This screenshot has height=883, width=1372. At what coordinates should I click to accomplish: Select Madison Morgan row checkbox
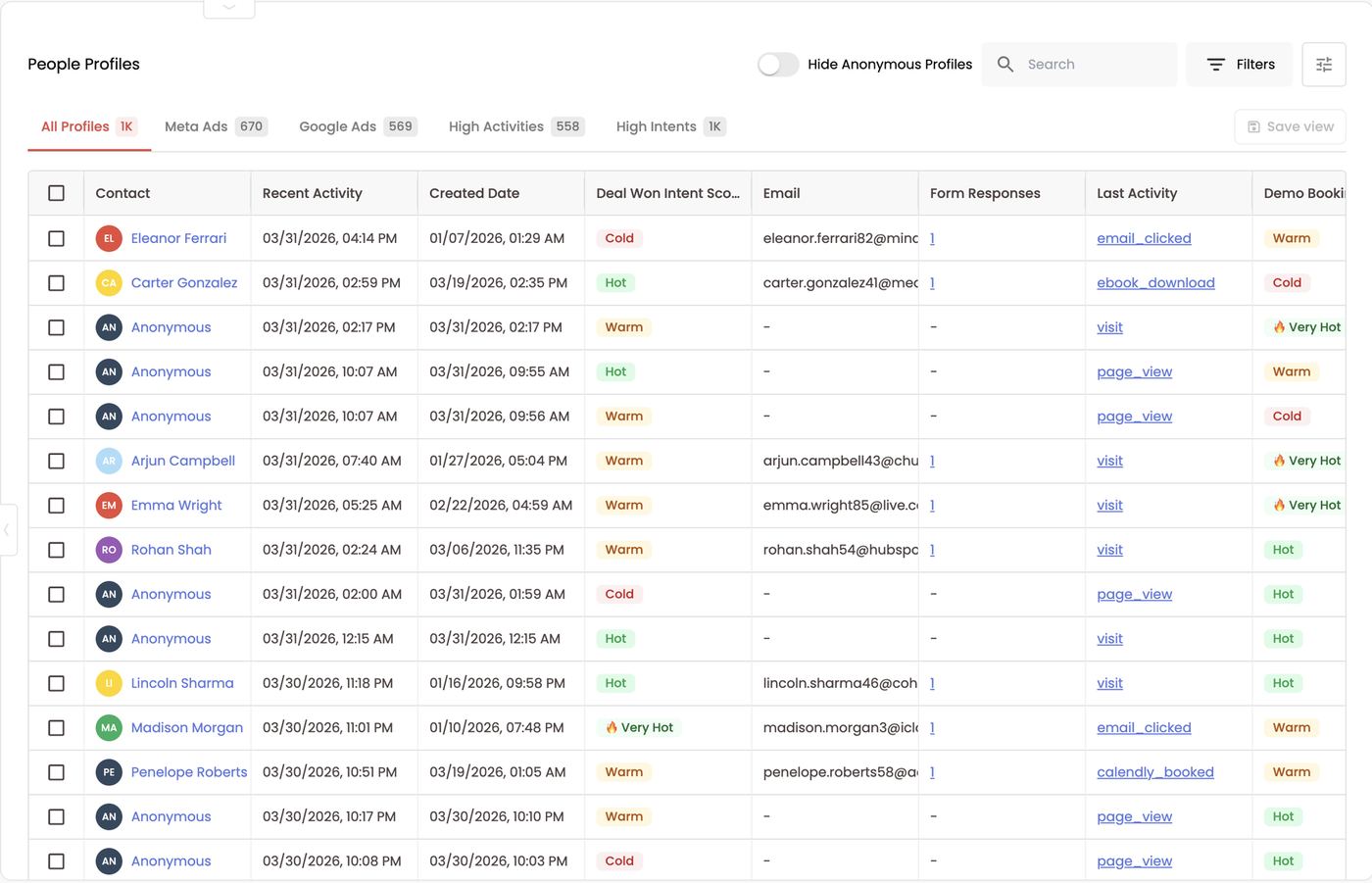point(56,728)
